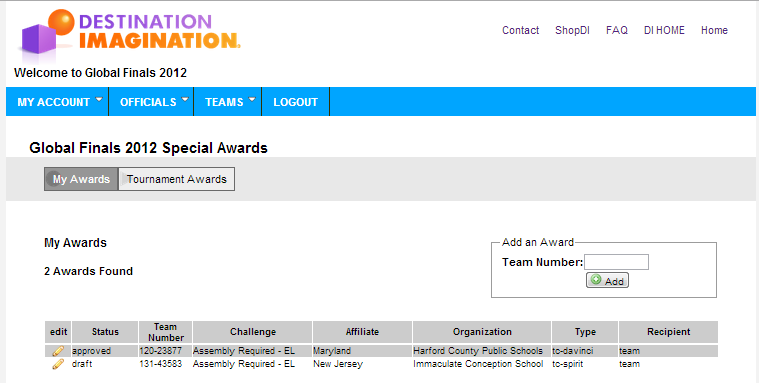Click LOGOUT in the navigation bar
759x383 pixels.
point(295,102)
